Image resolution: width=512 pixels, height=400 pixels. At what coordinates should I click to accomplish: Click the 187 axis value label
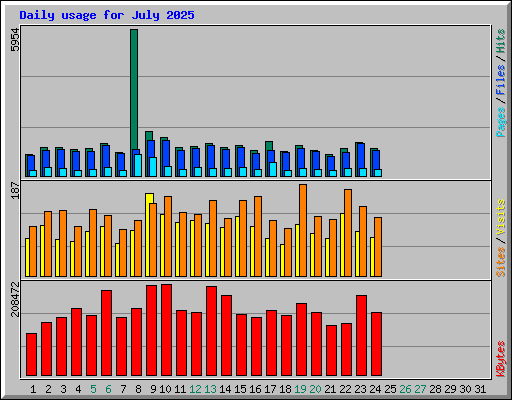pyautogui.click(x=15, y=190)
